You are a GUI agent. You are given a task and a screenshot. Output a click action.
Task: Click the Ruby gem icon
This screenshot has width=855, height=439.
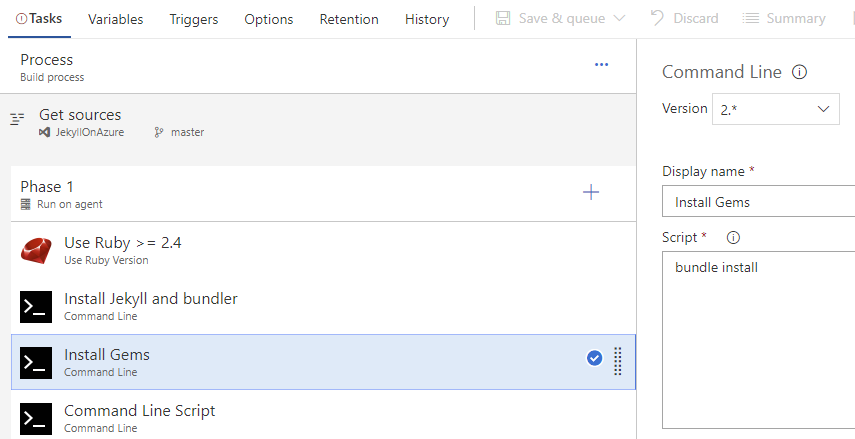pos(36,251)
